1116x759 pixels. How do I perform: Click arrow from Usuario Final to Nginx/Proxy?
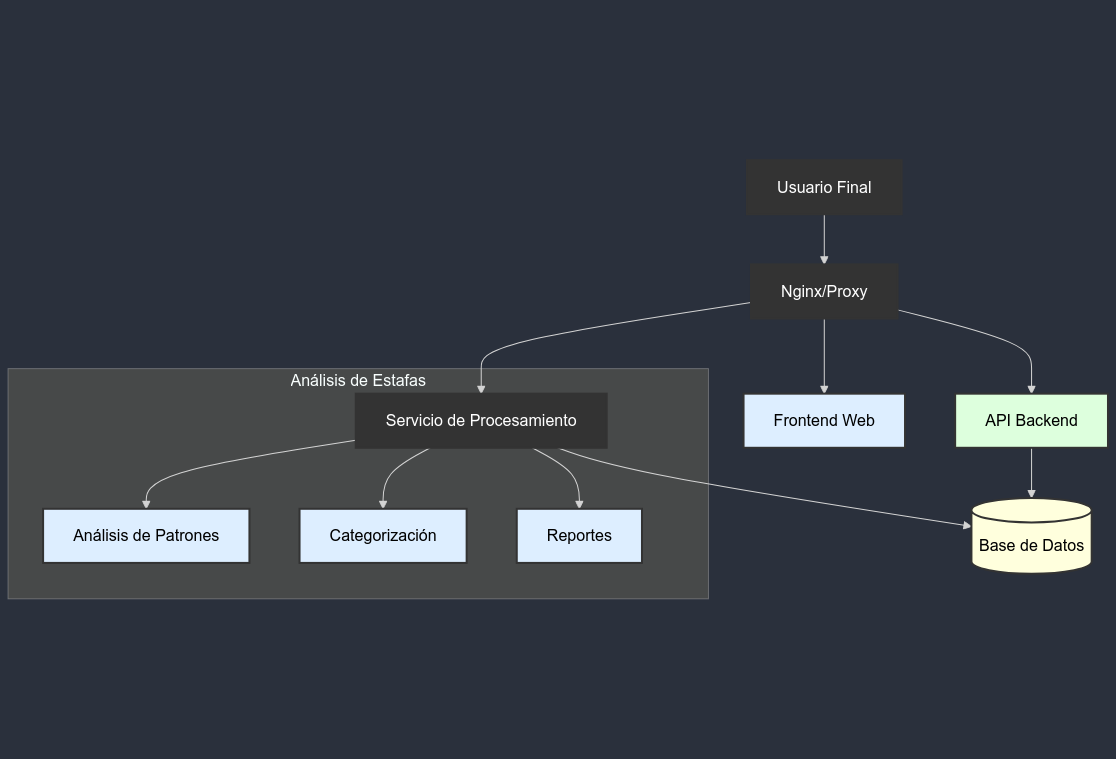click(x=824, y=239)
